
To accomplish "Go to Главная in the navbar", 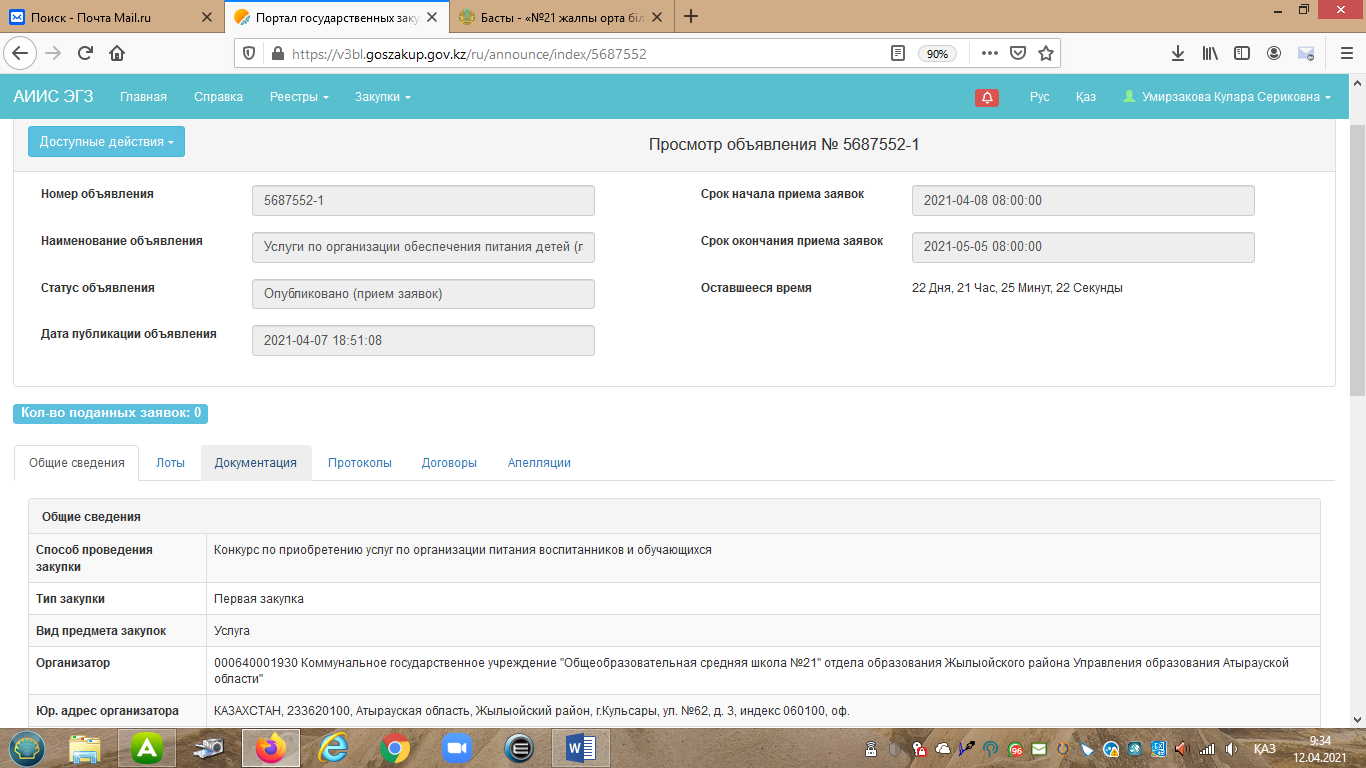I will 143,97.
